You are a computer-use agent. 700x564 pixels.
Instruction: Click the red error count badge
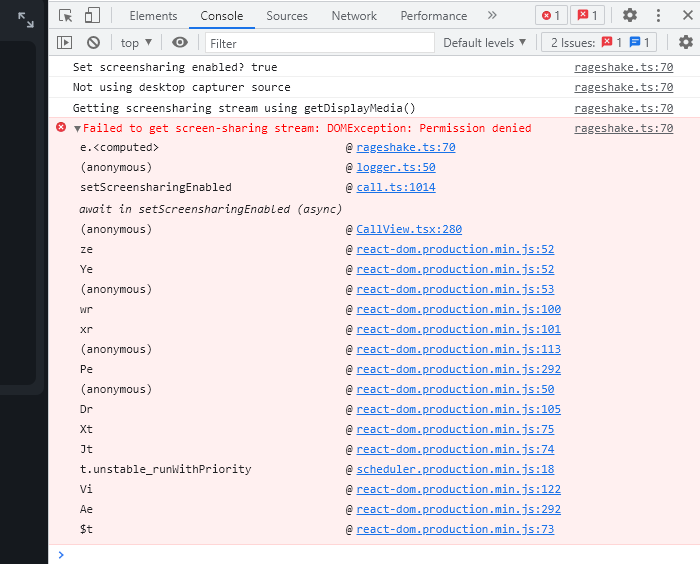pyautogui.click(x=551, y=16)
